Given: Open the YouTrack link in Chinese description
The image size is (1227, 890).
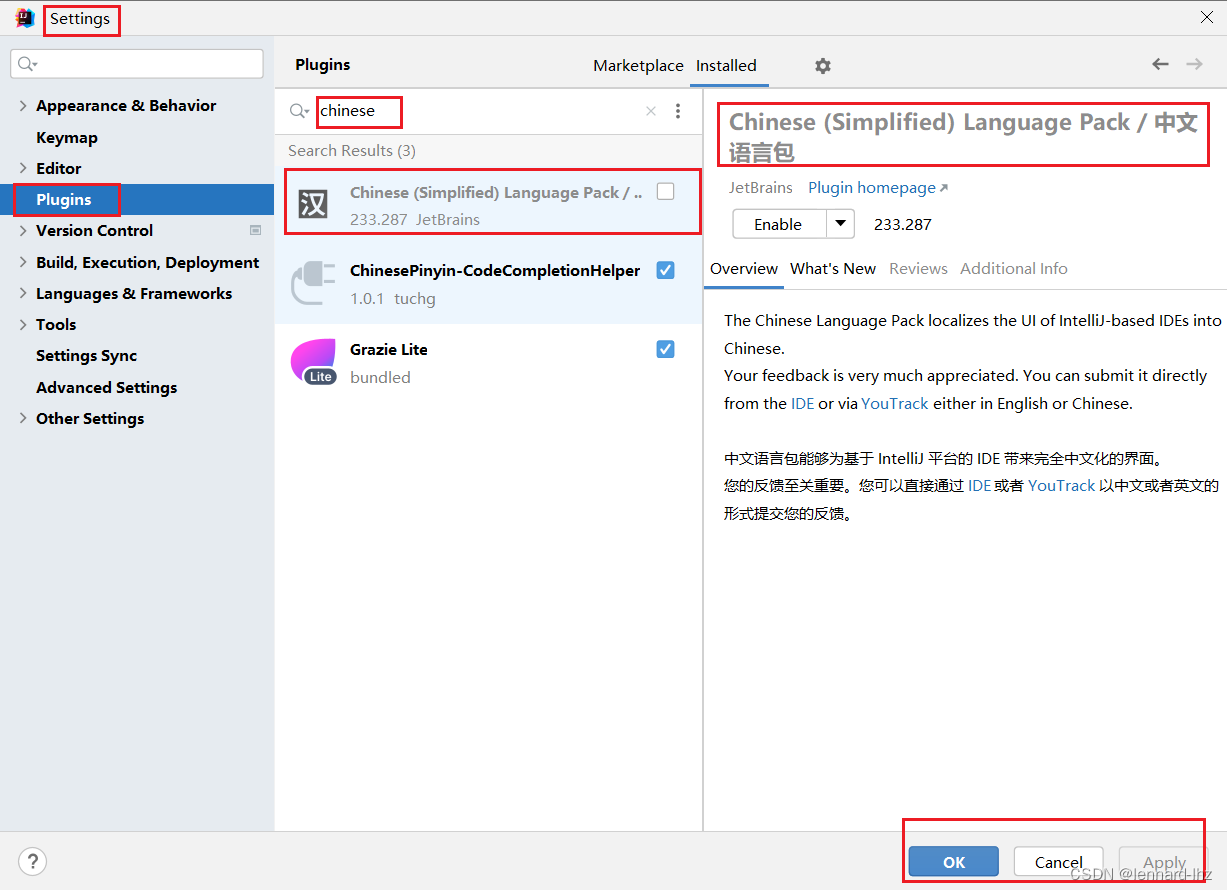Looking at the screenshot, I should 1061,485.
